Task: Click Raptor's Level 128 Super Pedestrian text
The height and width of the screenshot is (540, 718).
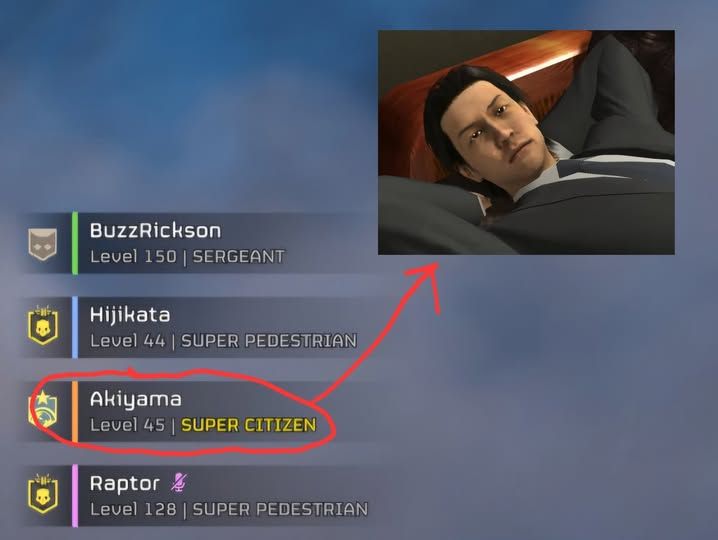Action: (x=229, y=509)
